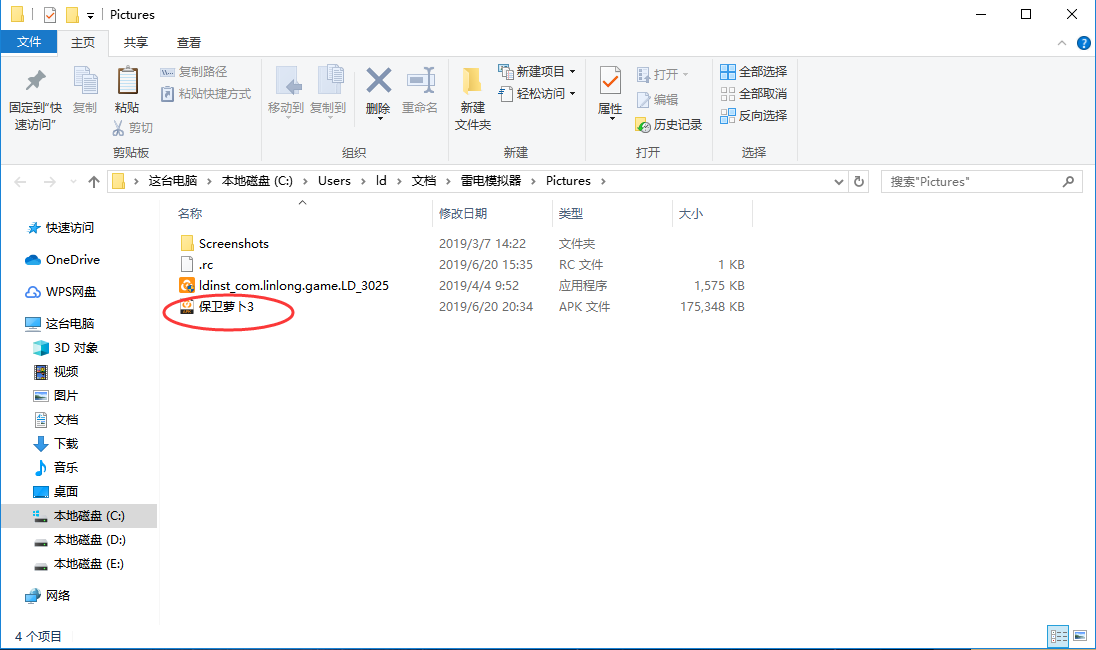The height and width of the screenshot is (650, 1096).
Task: Switch to details view in the status bar
Action: coord(1058,636)
